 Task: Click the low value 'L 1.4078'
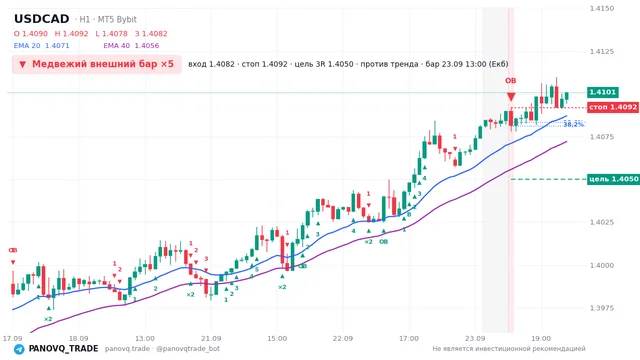tap(111, 34)
